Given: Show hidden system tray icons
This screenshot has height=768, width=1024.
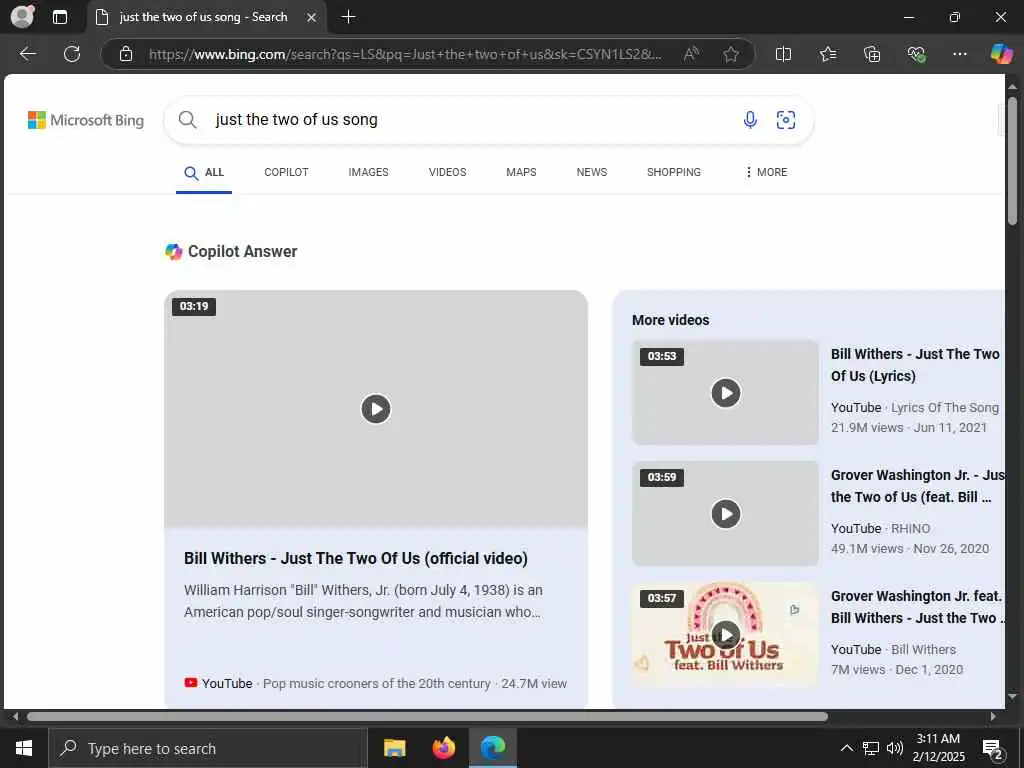Looking at the screenshot, I should pyautogui.click(x=846, y=748).
